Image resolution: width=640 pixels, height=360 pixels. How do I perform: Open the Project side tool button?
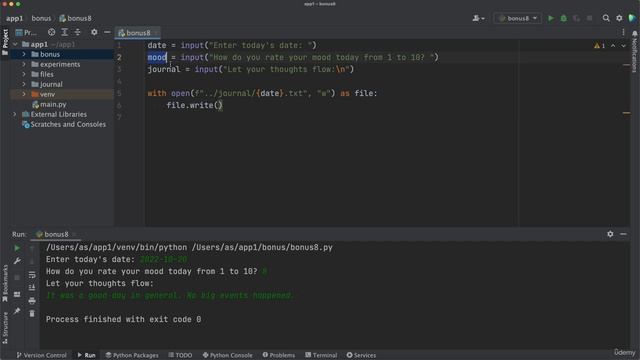[x=5, y=42]
